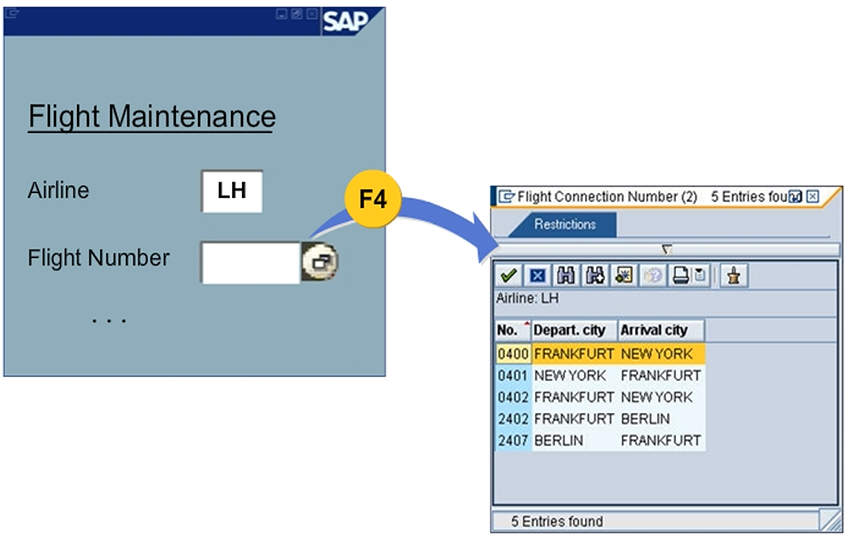Select flight 0400 Frankfurt to New York row

[x=600, y=354]
